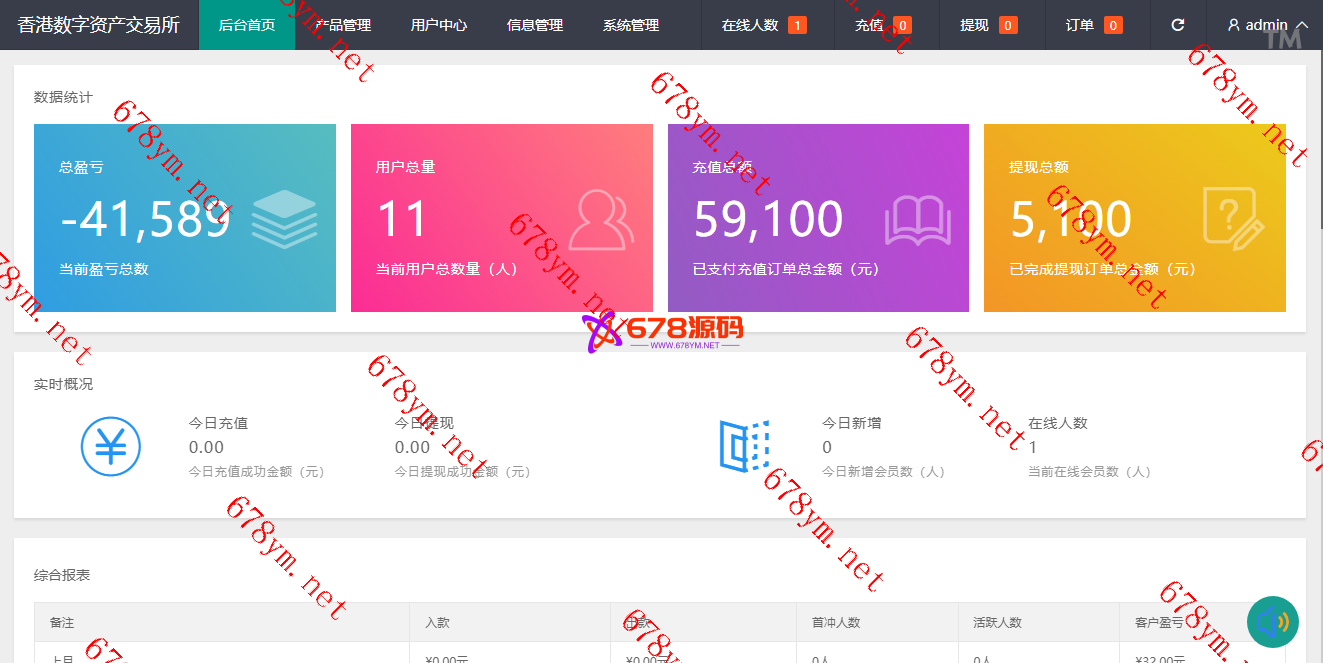
Task: Open the 系统管理 menu
Action: [631, 25]
